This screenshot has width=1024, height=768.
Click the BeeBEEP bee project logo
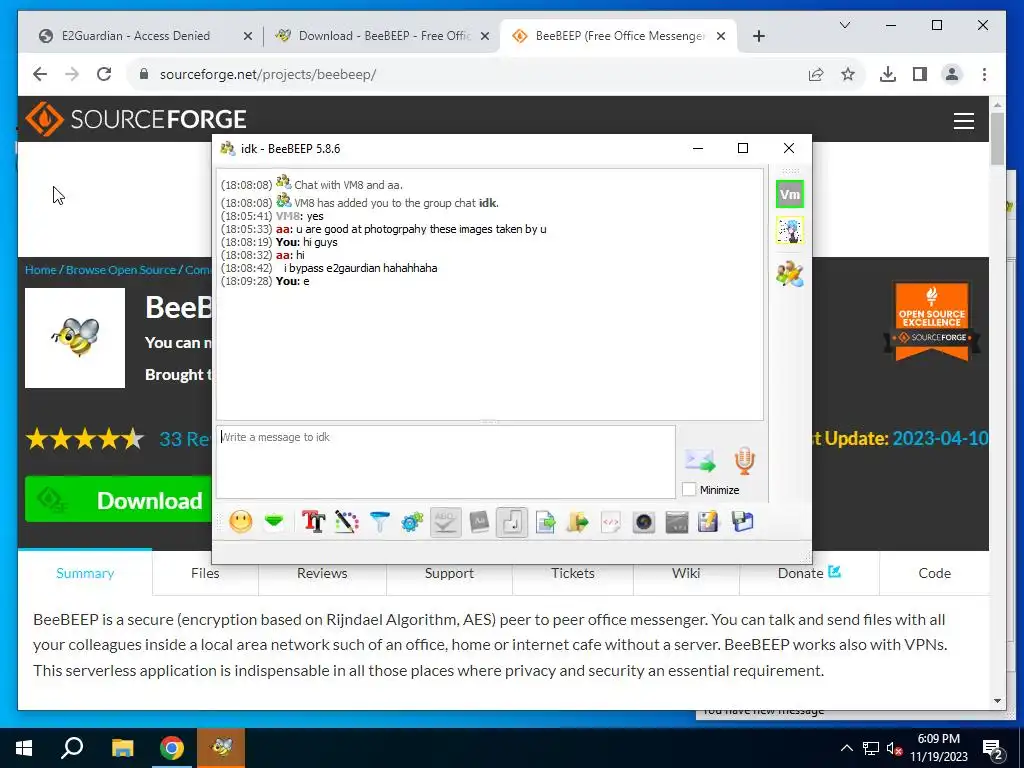click(x=75, y=338)
